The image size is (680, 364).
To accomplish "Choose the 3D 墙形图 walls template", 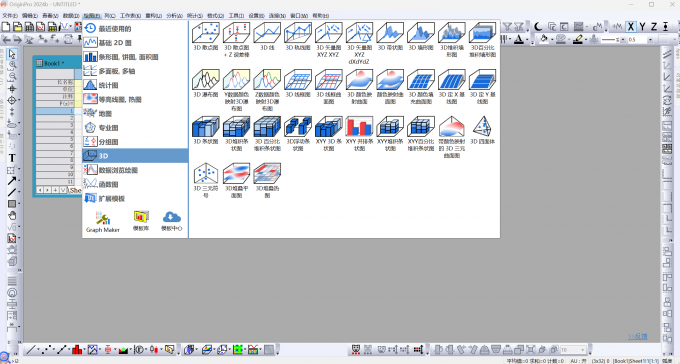I will click(x=421, y=37).
